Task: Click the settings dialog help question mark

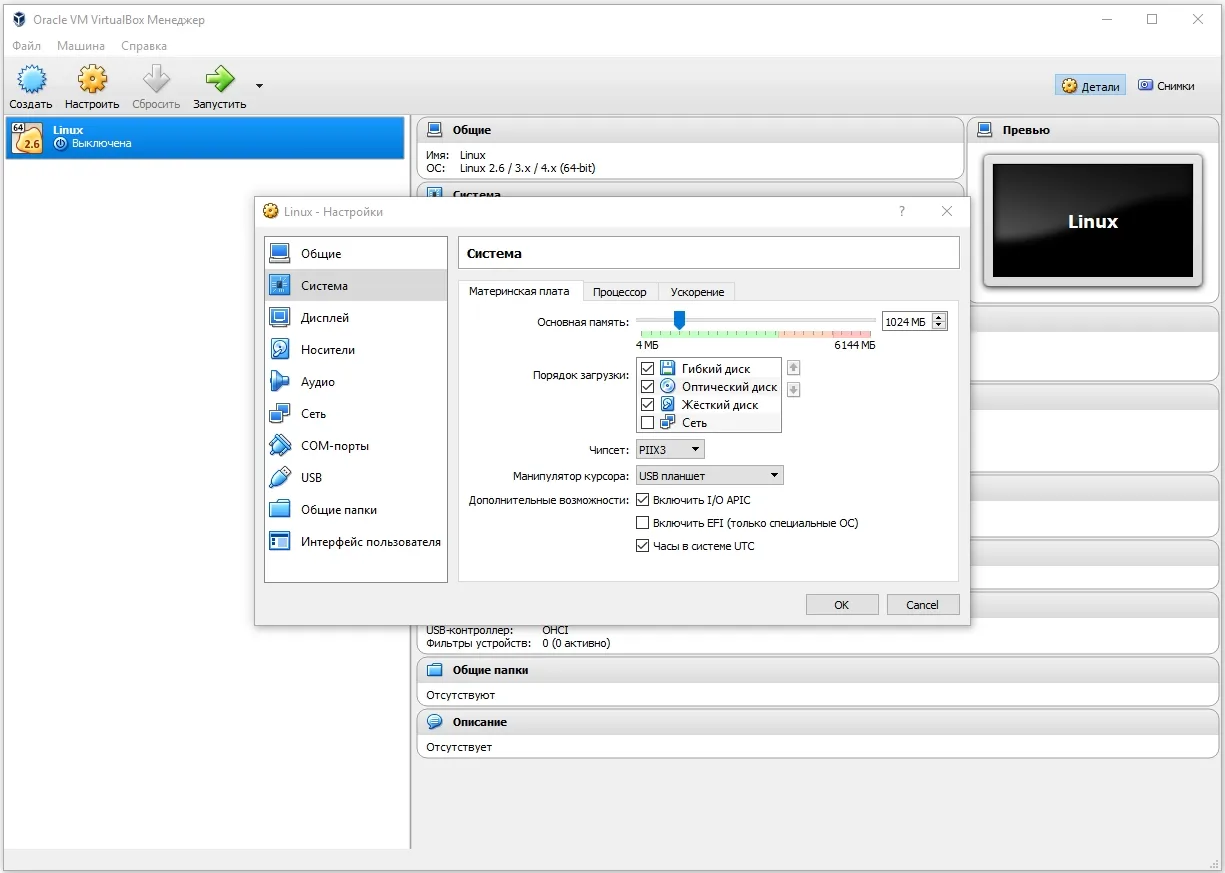Action: click(x=902, y=211)
